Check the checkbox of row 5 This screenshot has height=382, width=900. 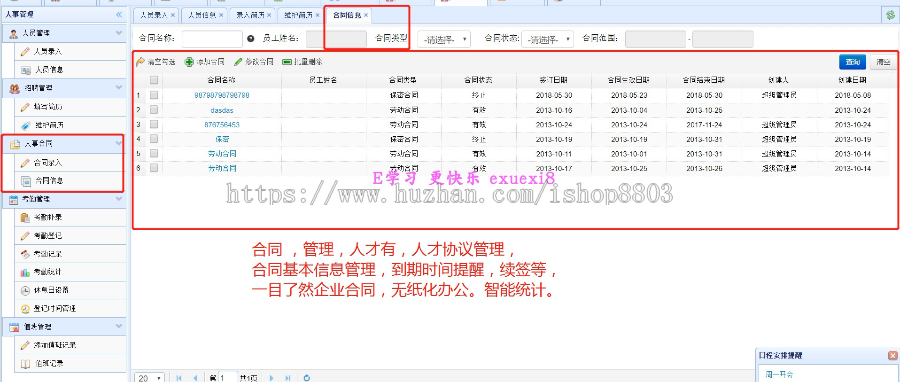coord(154,154)
